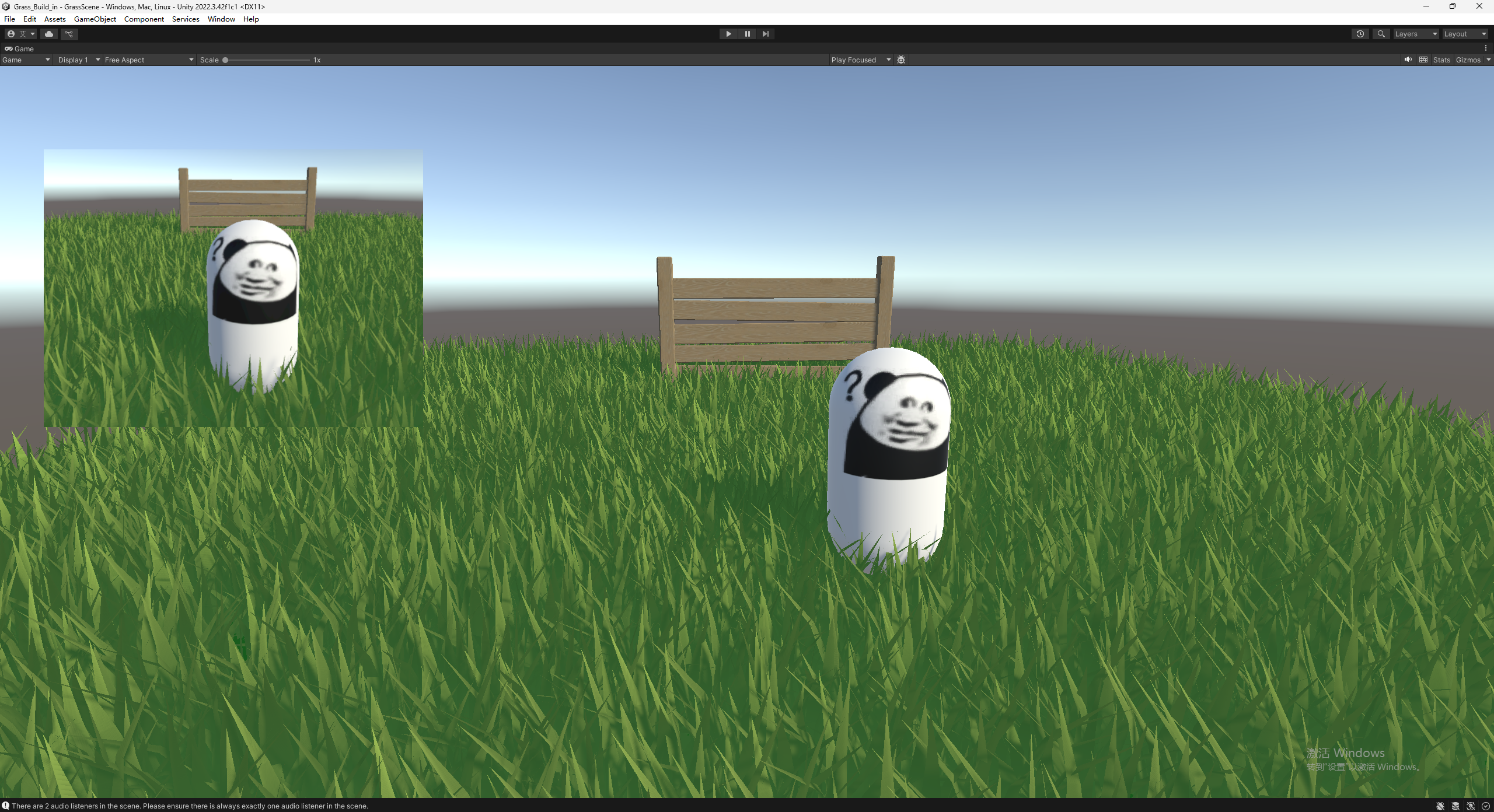Expand the Display 1 dropdown
The width and height of the screenshot is (1494, 812).
(78, 60)
